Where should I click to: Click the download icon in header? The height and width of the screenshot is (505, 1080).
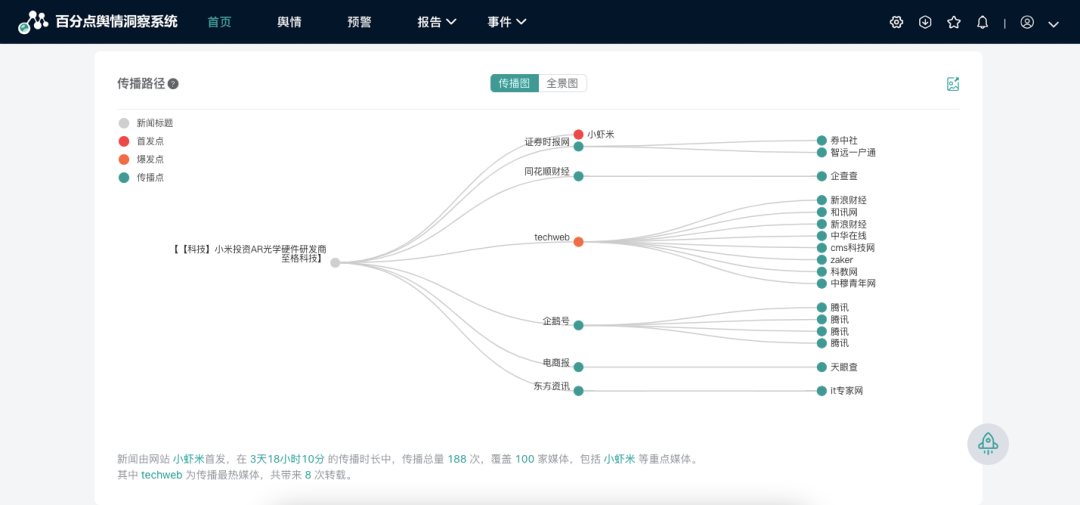925,22
